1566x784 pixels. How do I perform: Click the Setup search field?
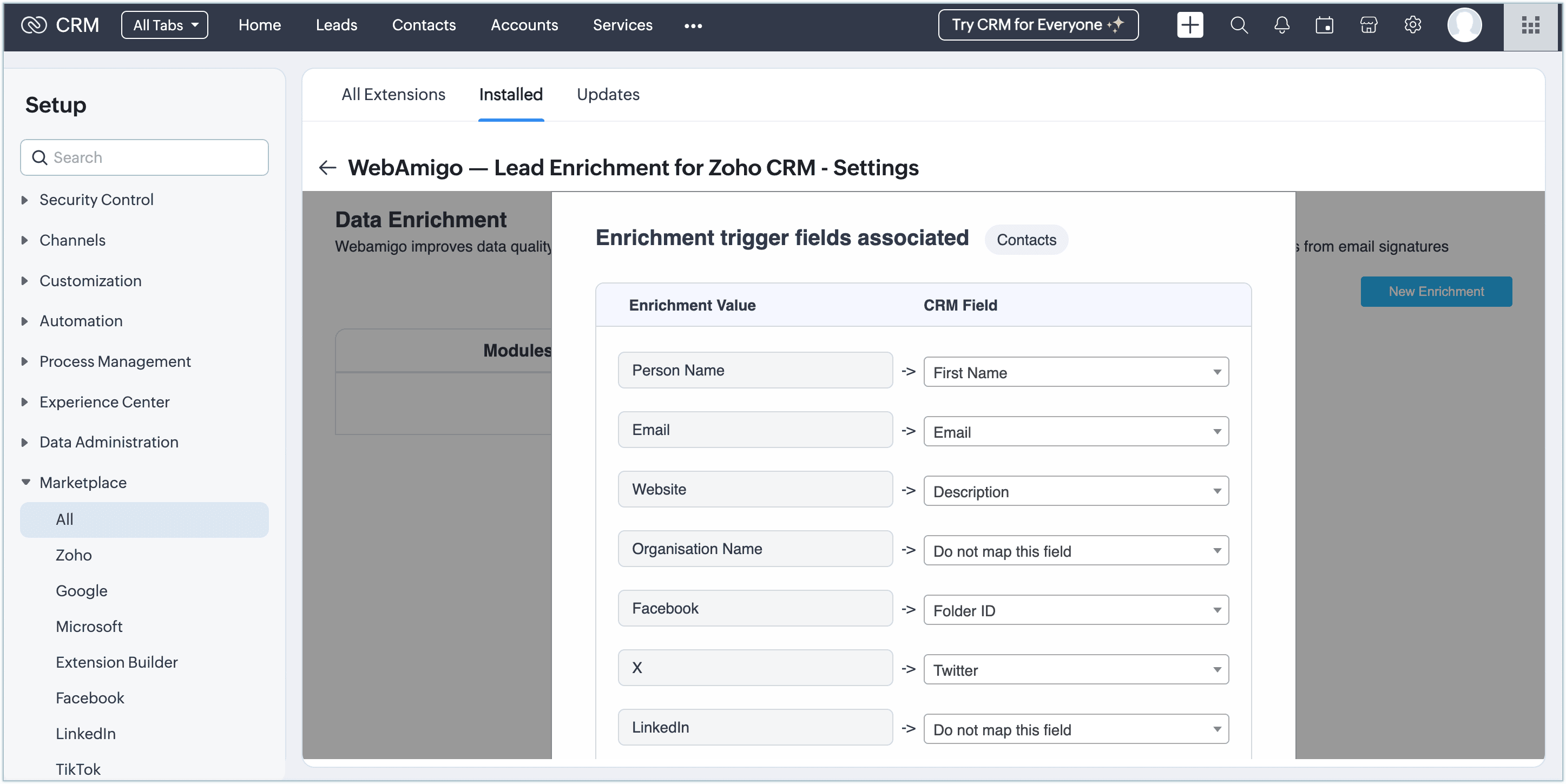click(144, 157)
